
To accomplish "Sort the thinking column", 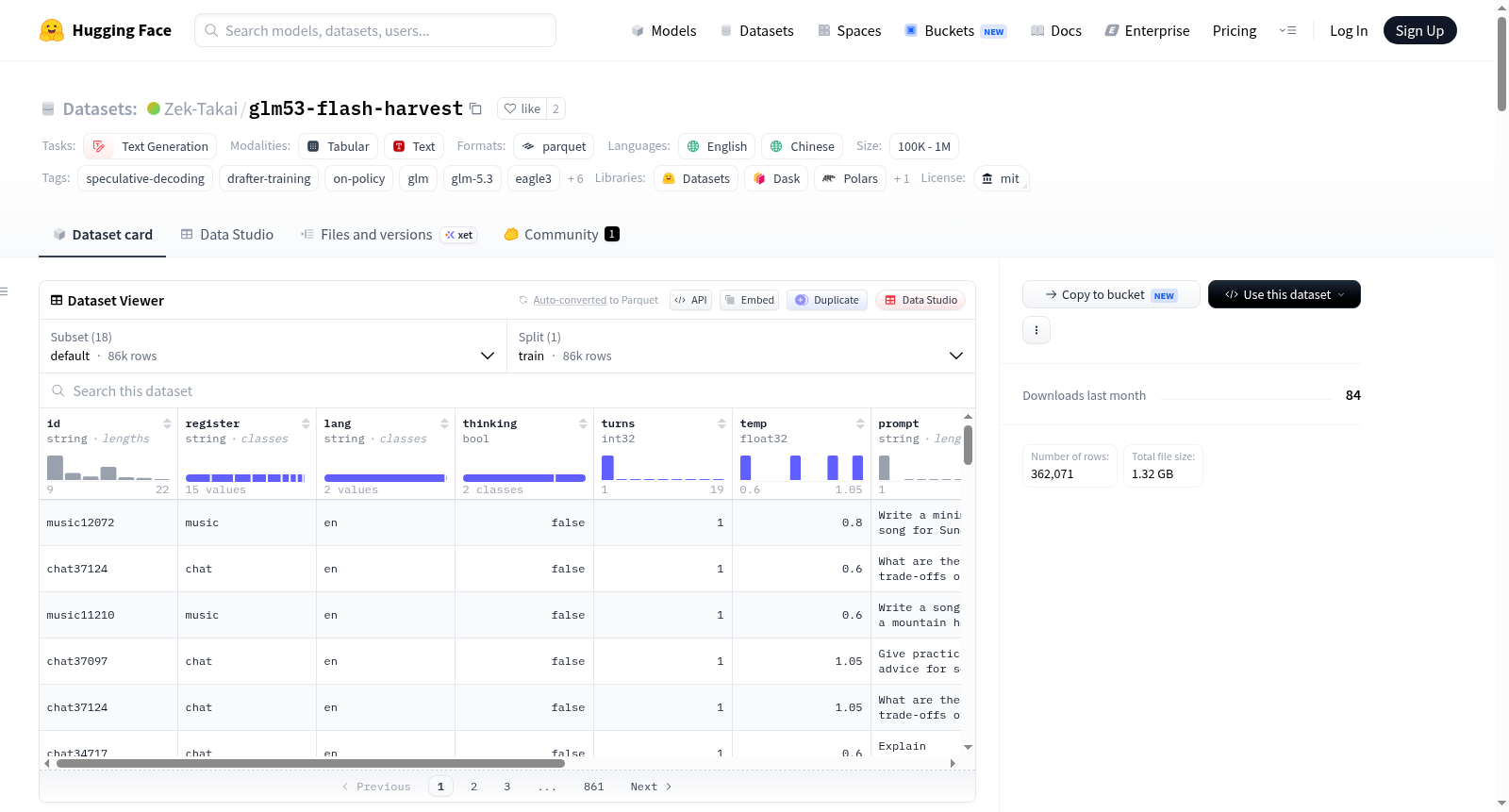I will (x=583, y=423).
